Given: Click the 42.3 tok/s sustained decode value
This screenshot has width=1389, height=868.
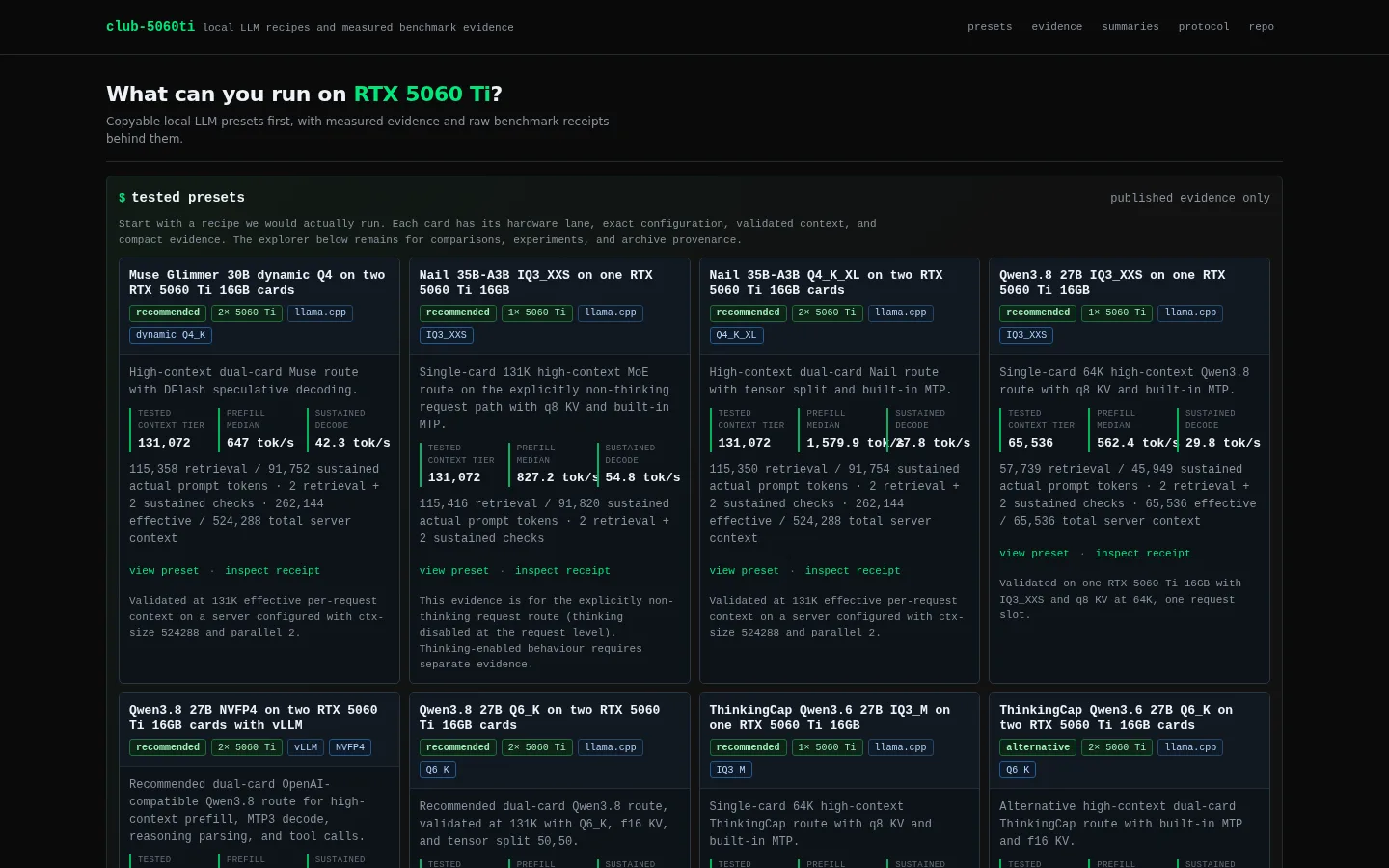Looking at the screenshot, I should 353,443.
